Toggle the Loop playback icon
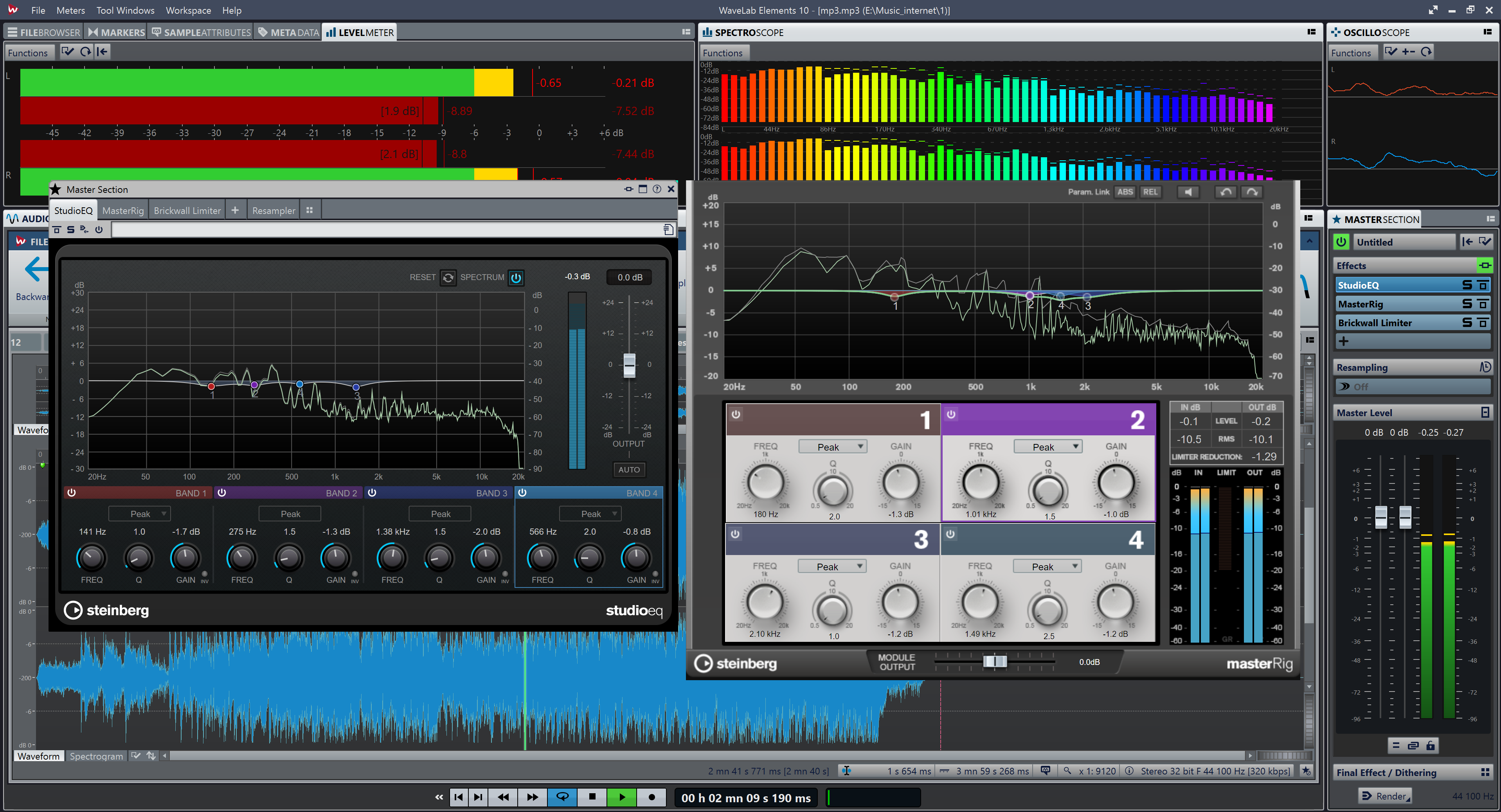This screenshot has height=812, width=1501. pos(562,797)
